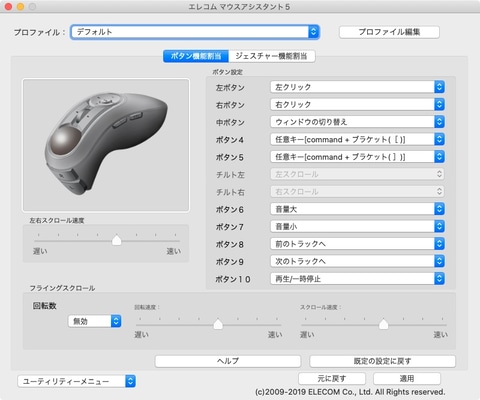Open the ボタン9 dropdown 次のトラックへ
Viewport: 480px width, 400px height.
click(357, 261)
